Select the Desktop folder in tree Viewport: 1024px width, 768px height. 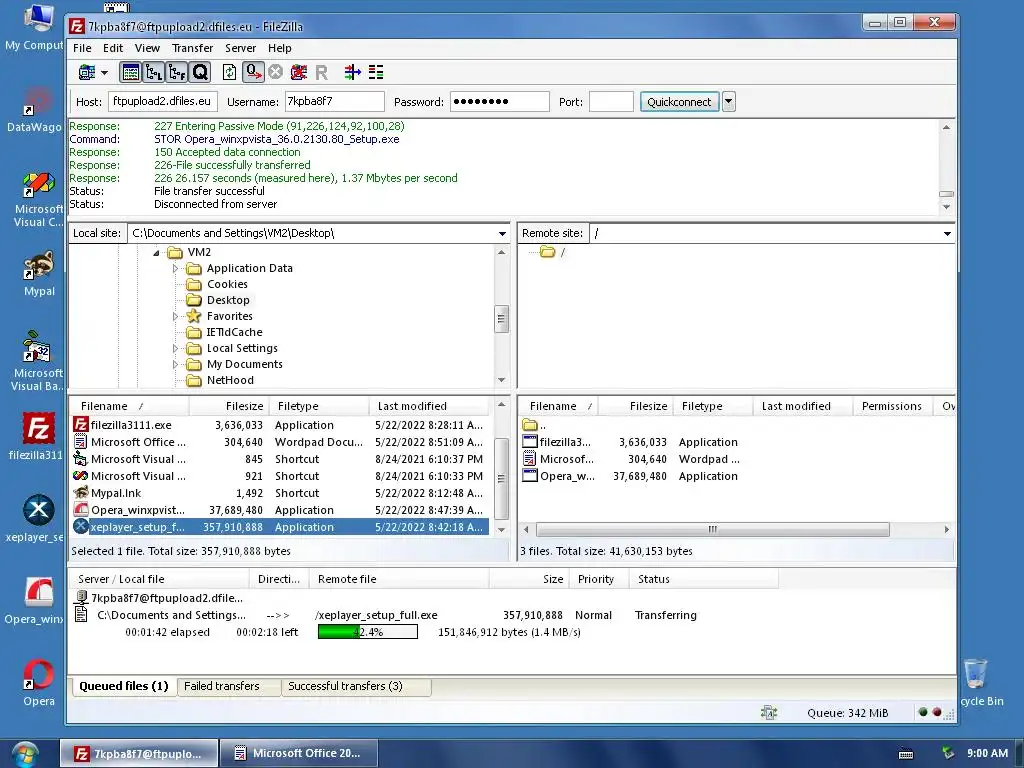point(228,300)
